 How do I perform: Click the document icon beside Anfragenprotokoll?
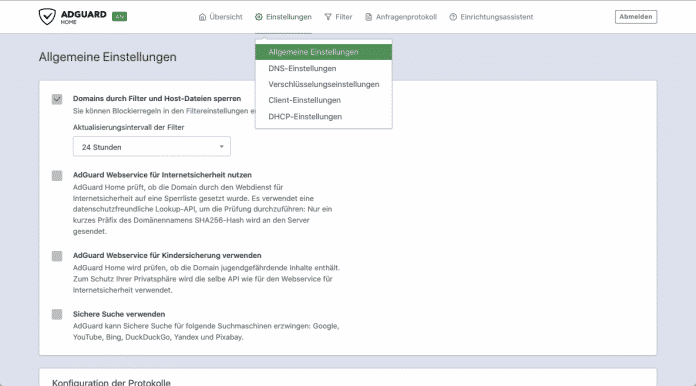[368, 17]
